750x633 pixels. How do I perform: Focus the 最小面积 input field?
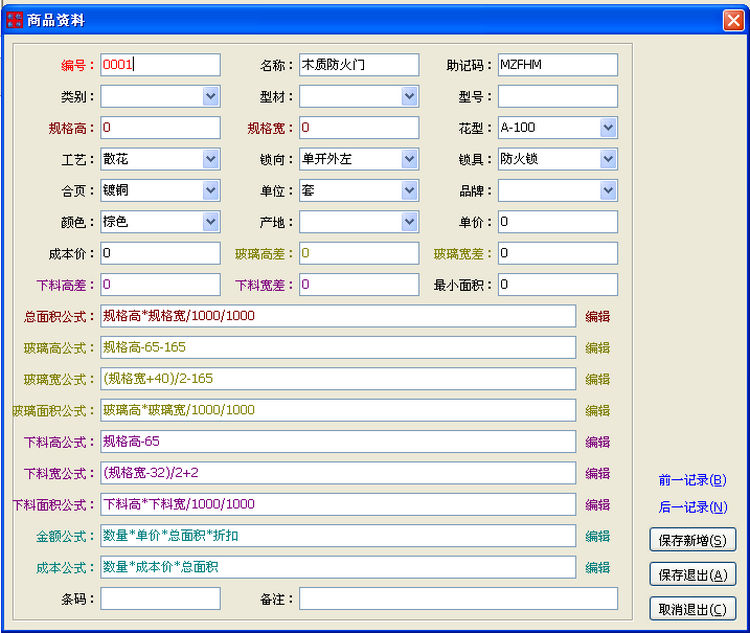point(558,285)
